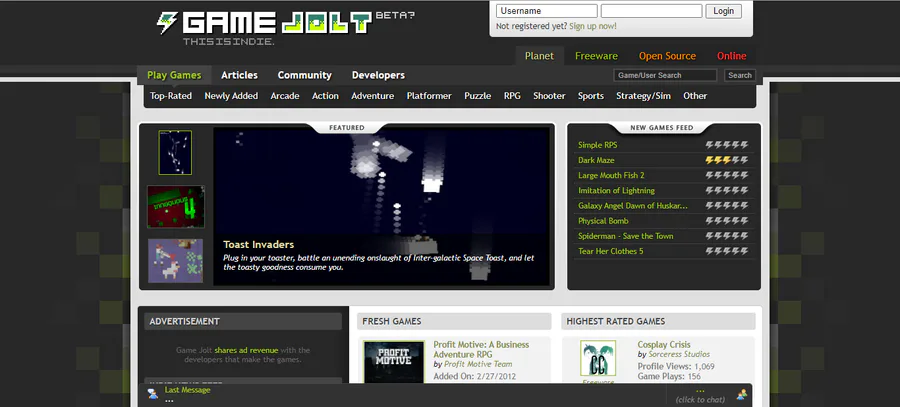Click the Last Message avatar icon
Screen dimensions: 900x407
153,394
